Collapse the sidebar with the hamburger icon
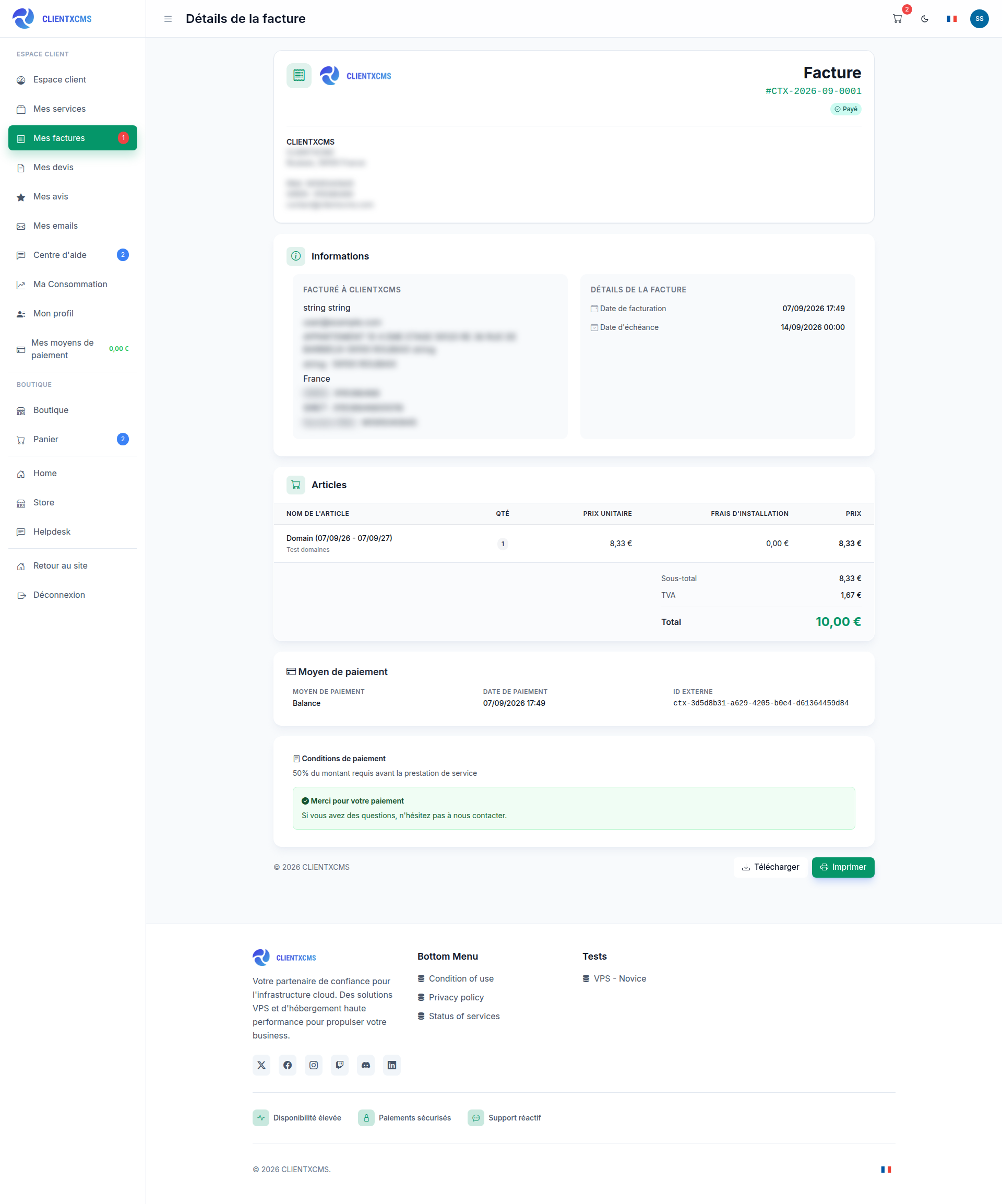Viewport: 1002px width, 1204px height. (168, 19)
